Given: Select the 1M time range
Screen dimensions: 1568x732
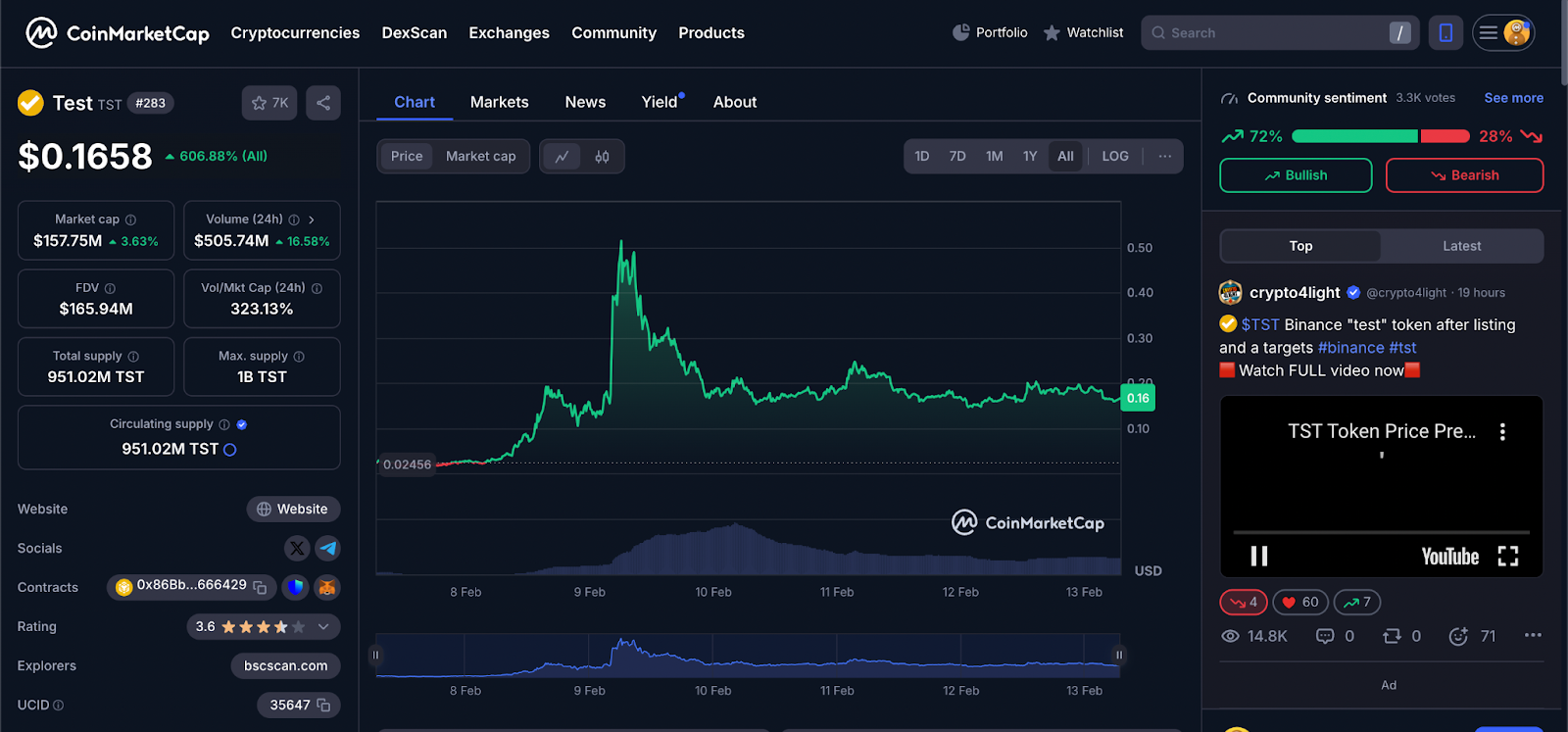Looking at the screenshot, I should [x=994, y=156].
